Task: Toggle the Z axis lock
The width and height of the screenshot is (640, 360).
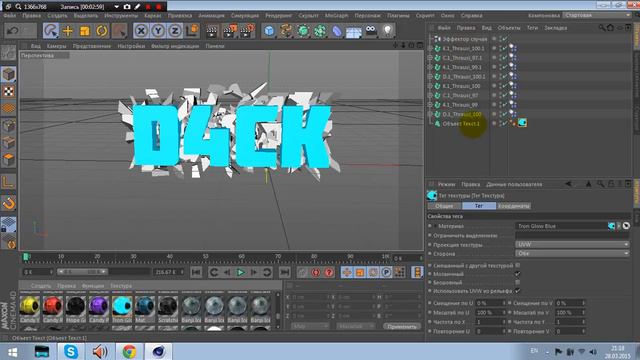Action: 175,31
